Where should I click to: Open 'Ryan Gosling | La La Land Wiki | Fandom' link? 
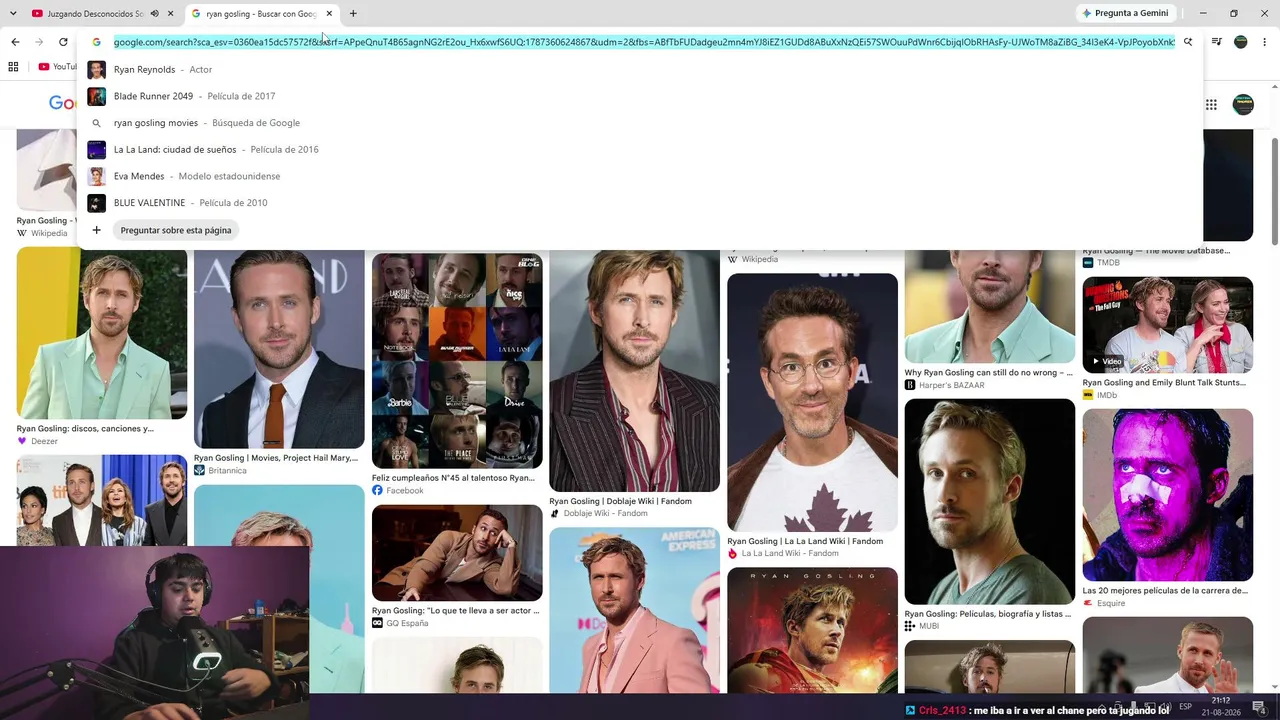pyautogui.click(x=805, y=541)
